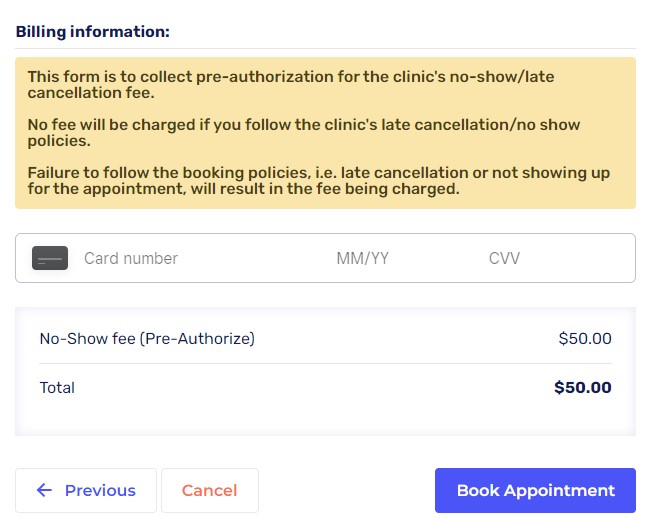Image resolution: width=648 pixels, height=520 pixels.
Task: Click the line under Billing information heading
Action: 325,48
